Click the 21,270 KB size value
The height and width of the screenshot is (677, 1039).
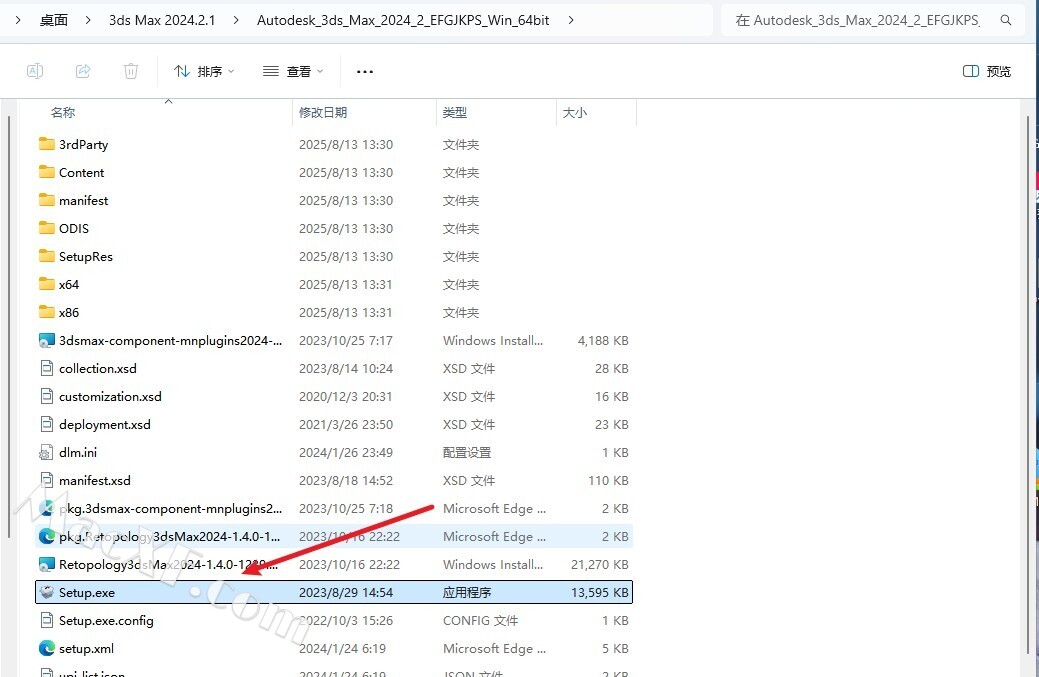(x=599, y=564)
